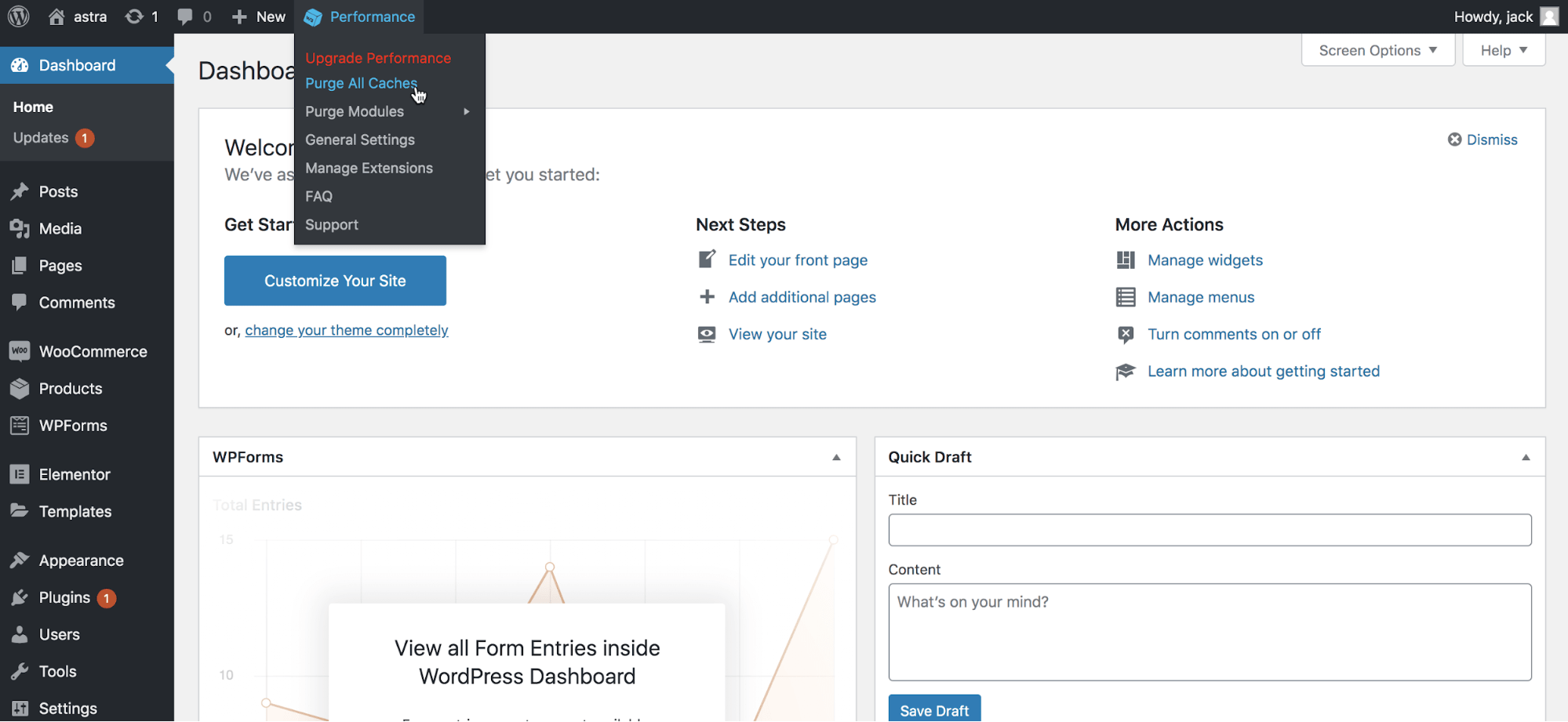Focus the Quick Draft Title field
Image resolution: width=1568 pixels, height=722 pixels.
[1210, 530]
